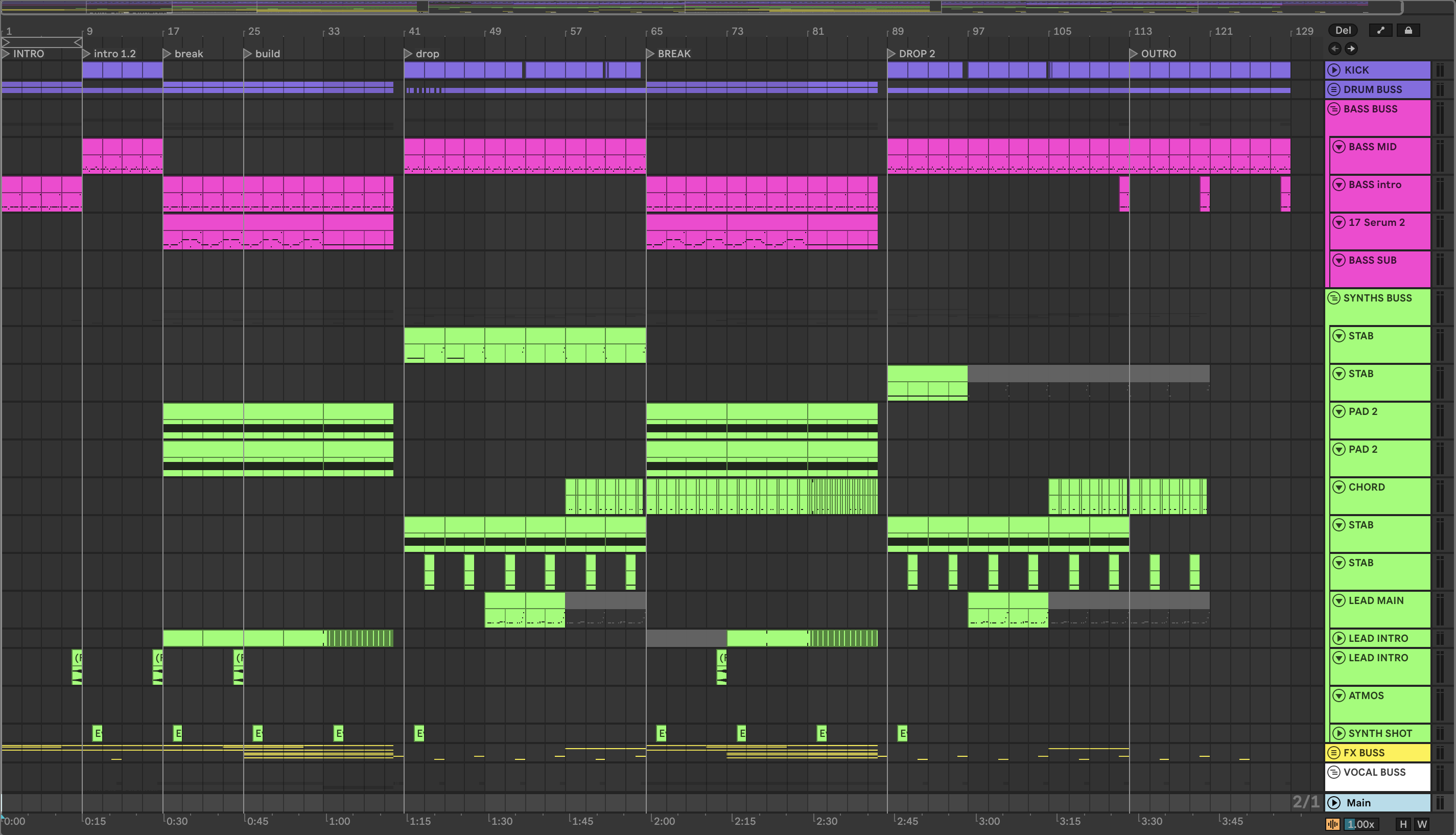Click the 2/1 grid size label
Screen dimensions: 1456x835
(1305, 802)
